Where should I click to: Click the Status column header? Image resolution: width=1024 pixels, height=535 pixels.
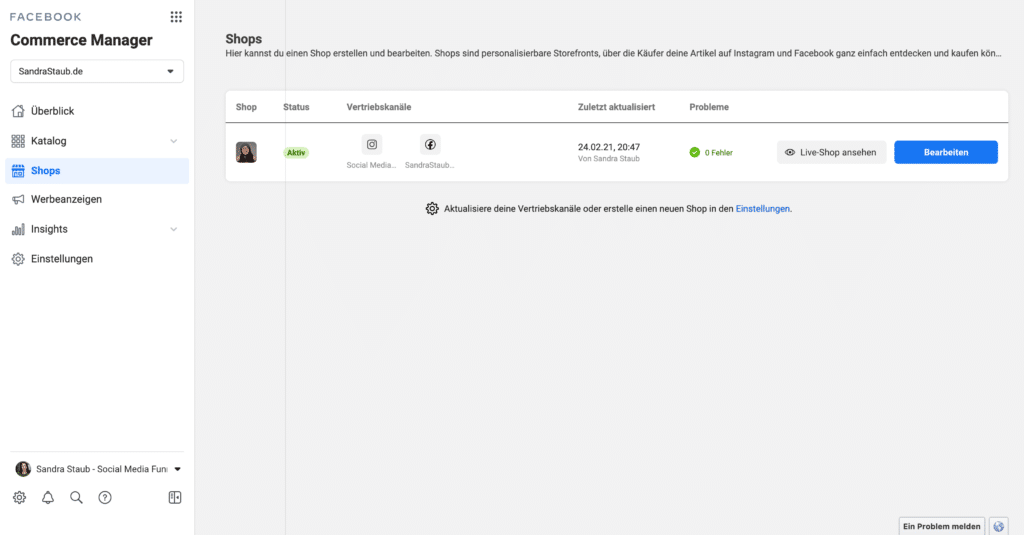pos(296,107)
